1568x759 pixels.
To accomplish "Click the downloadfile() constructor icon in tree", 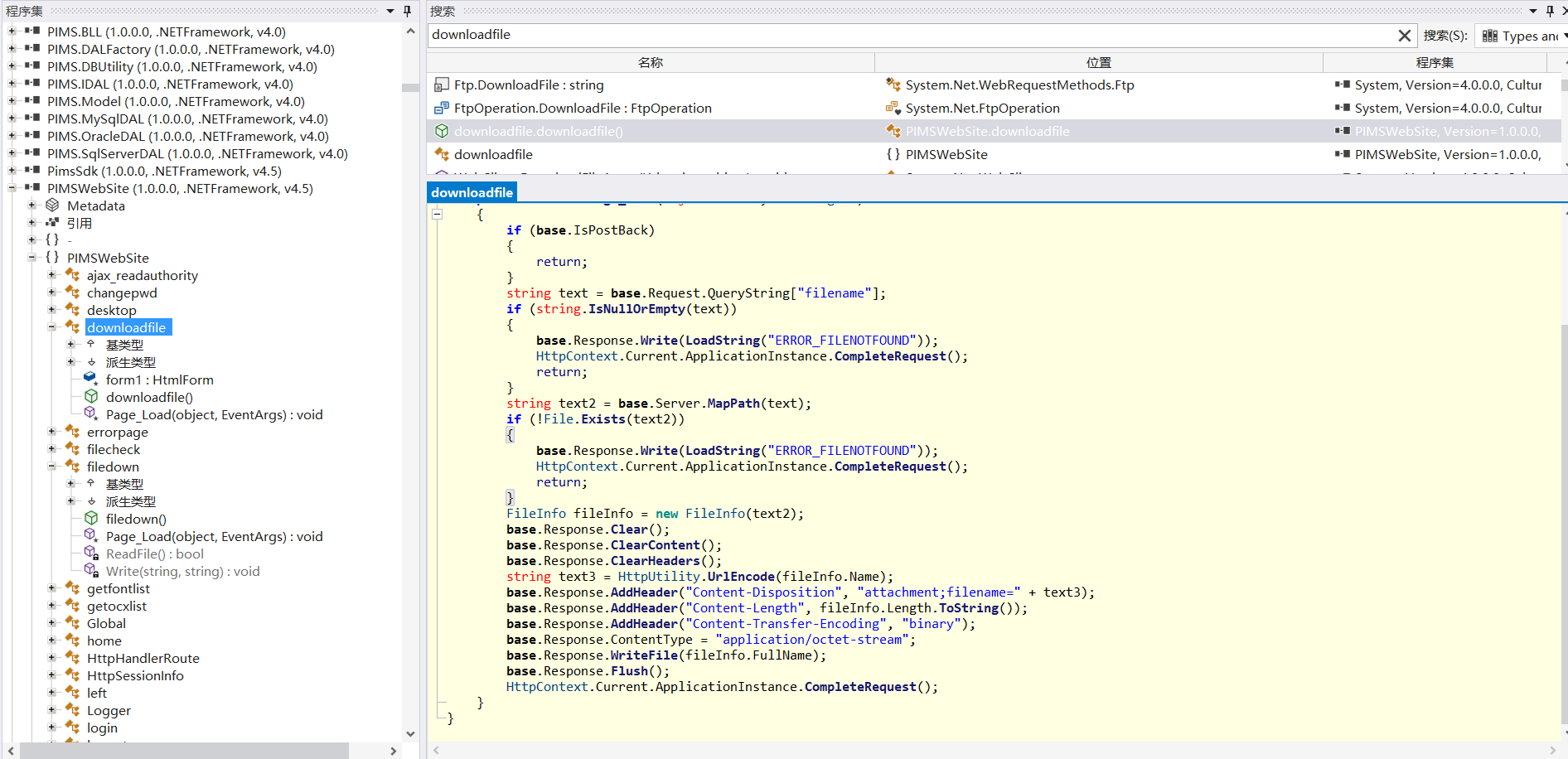I will 91,397.
